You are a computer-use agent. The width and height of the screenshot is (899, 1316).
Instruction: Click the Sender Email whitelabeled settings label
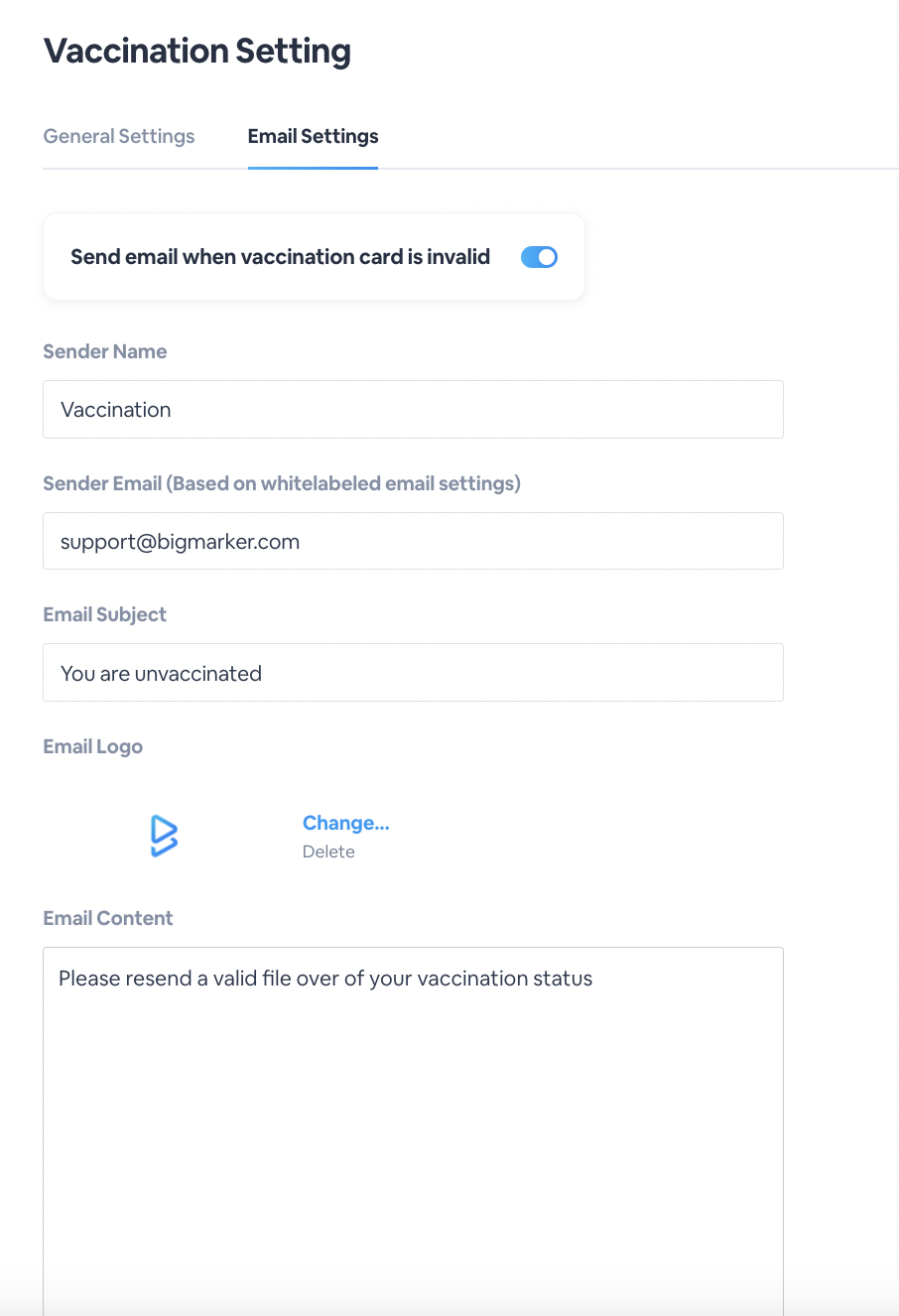282,483
